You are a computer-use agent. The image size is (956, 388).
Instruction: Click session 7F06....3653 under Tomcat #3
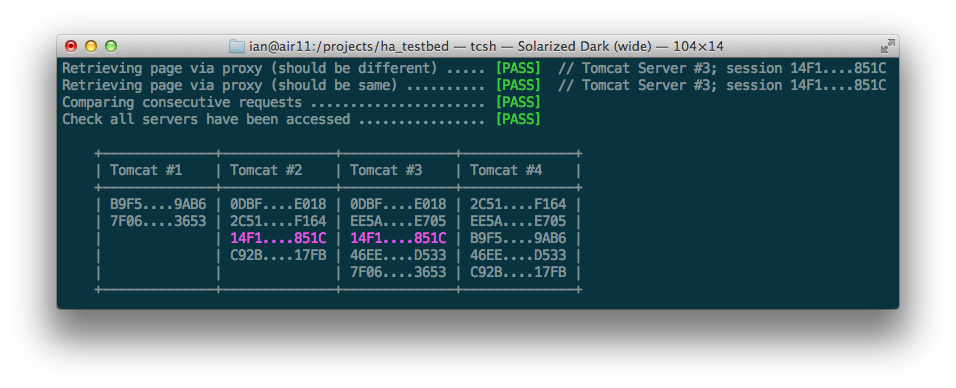point(398,272)
